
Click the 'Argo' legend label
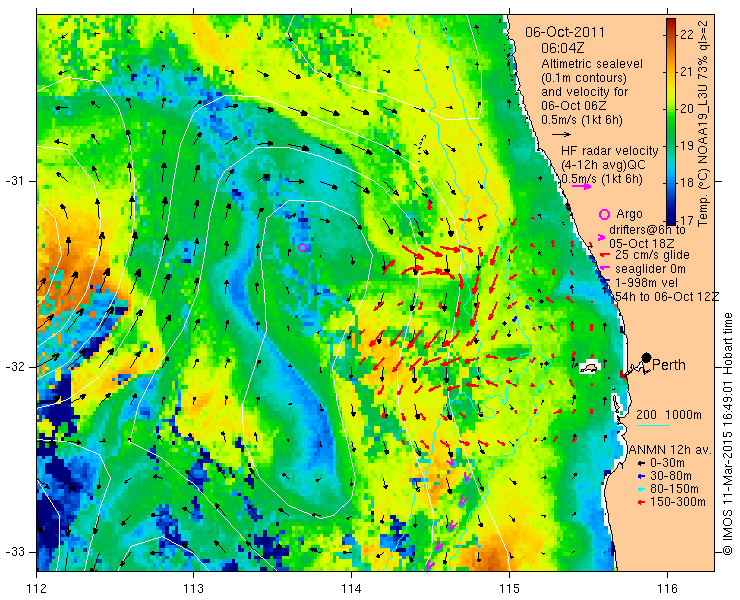(629, 214)
